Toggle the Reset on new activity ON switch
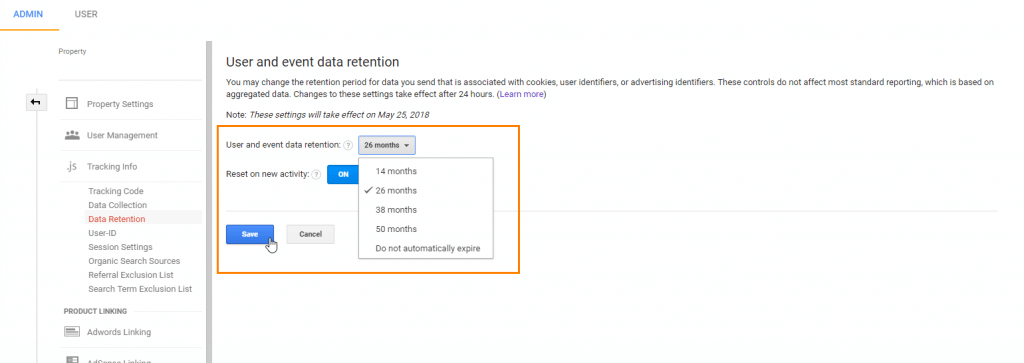This screenshot has width=1024, height=363. pos(343,174)
